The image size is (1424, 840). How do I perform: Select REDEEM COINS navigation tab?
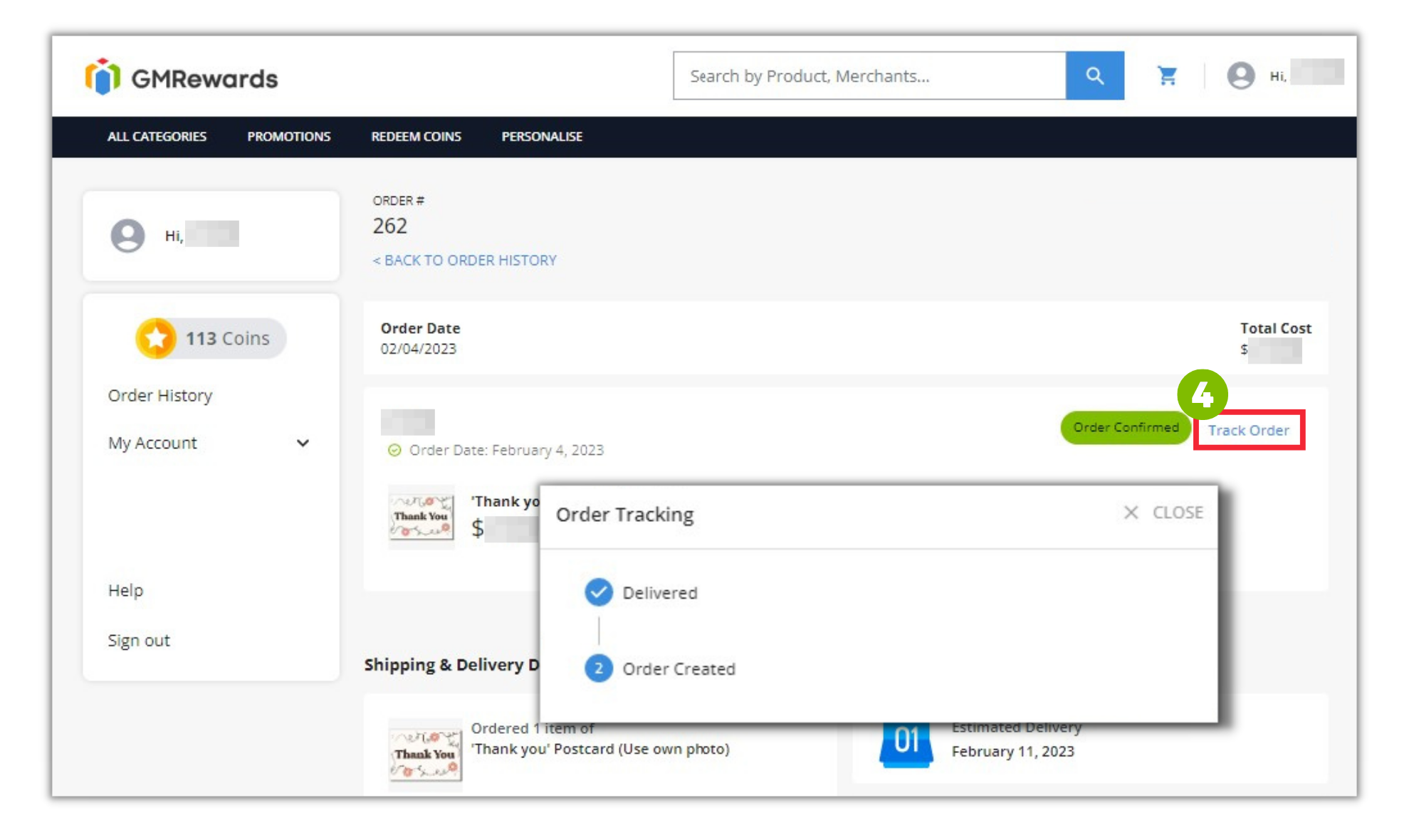point(416,136)
